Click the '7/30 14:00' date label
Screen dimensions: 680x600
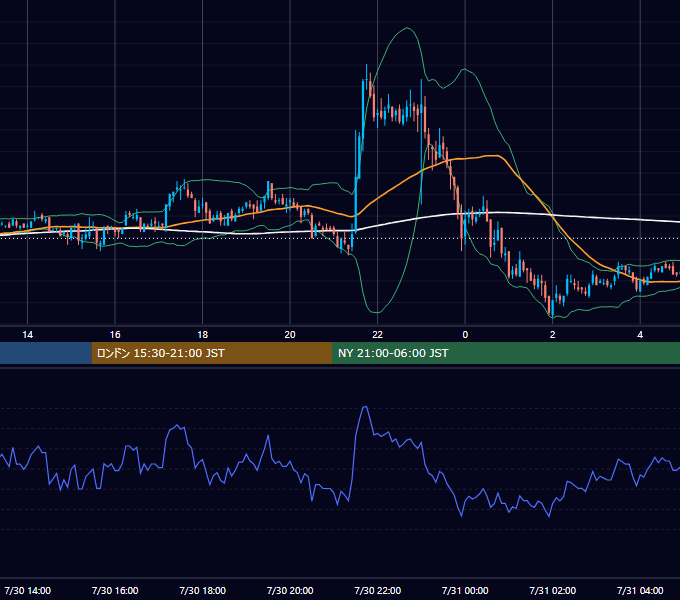(27, 590)
